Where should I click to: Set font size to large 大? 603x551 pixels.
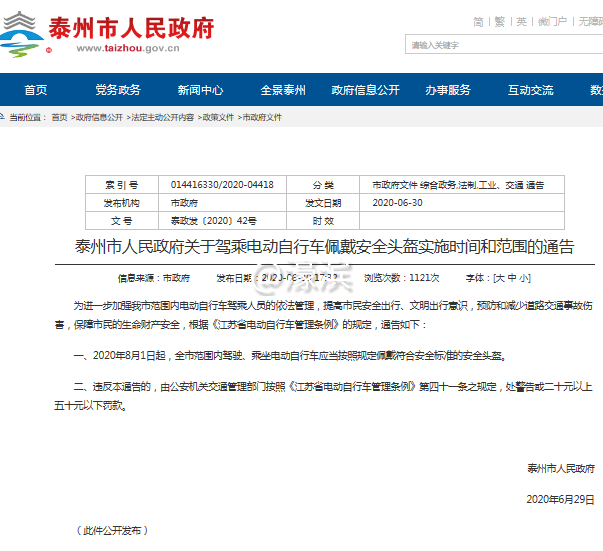click(x=499, y=277)
